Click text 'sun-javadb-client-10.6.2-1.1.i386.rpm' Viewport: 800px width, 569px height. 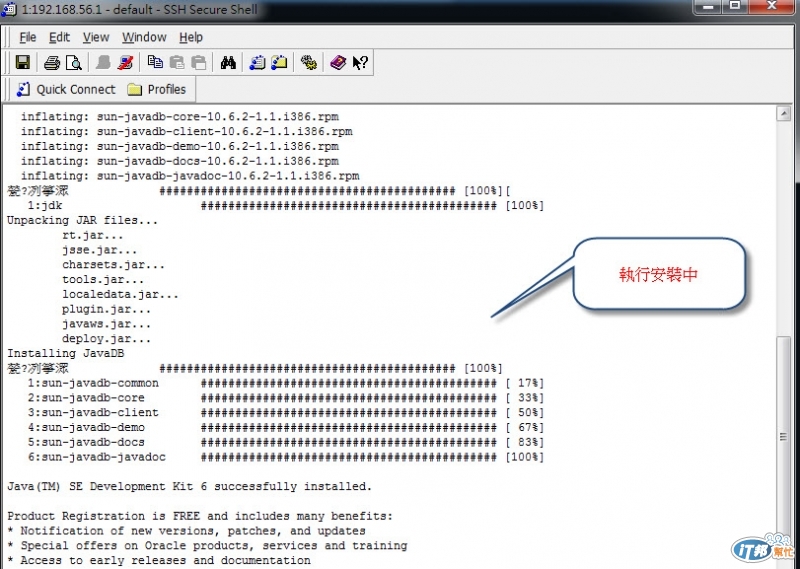pyautogui.click(x=224, y=131)
